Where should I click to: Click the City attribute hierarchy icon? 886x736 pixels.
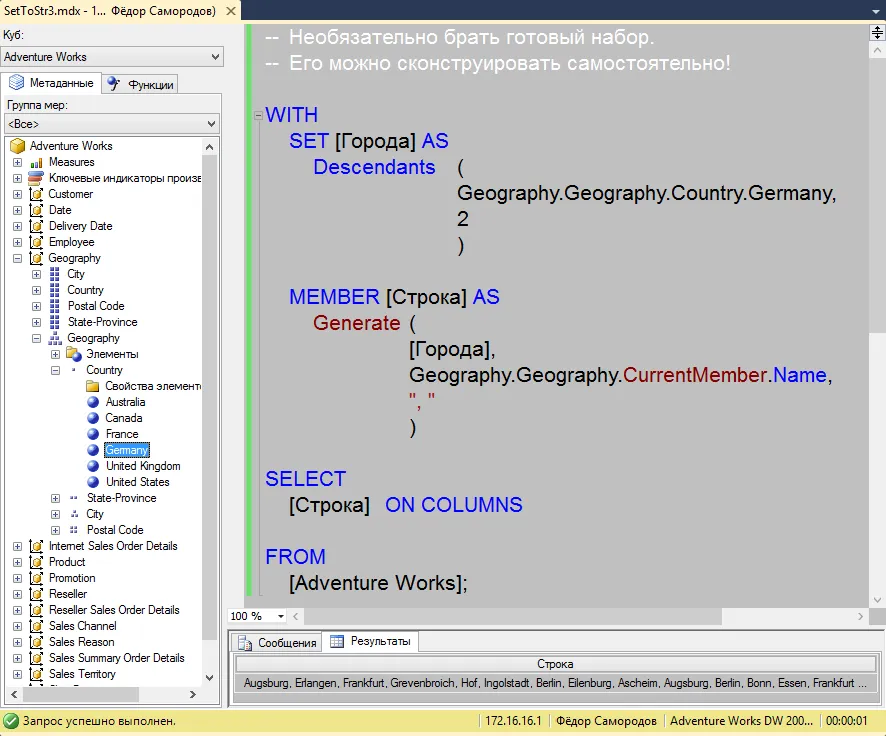pyautogui.click(x=55, y=274)
